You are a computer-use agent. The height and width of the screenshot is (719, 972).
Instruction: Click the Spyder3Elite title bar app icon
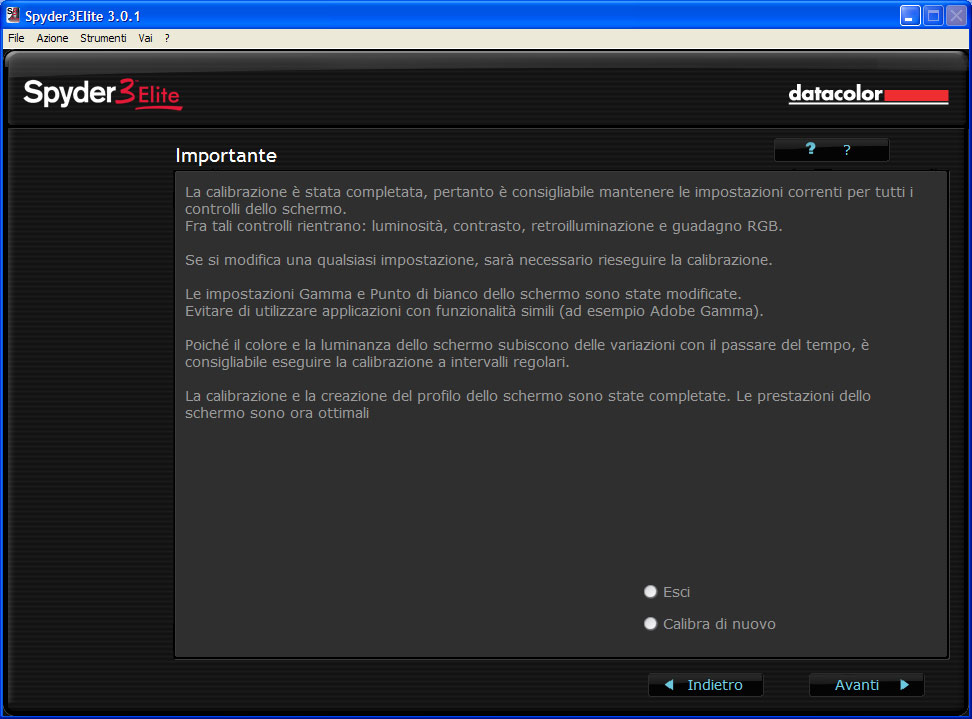(x=12, y=15)
